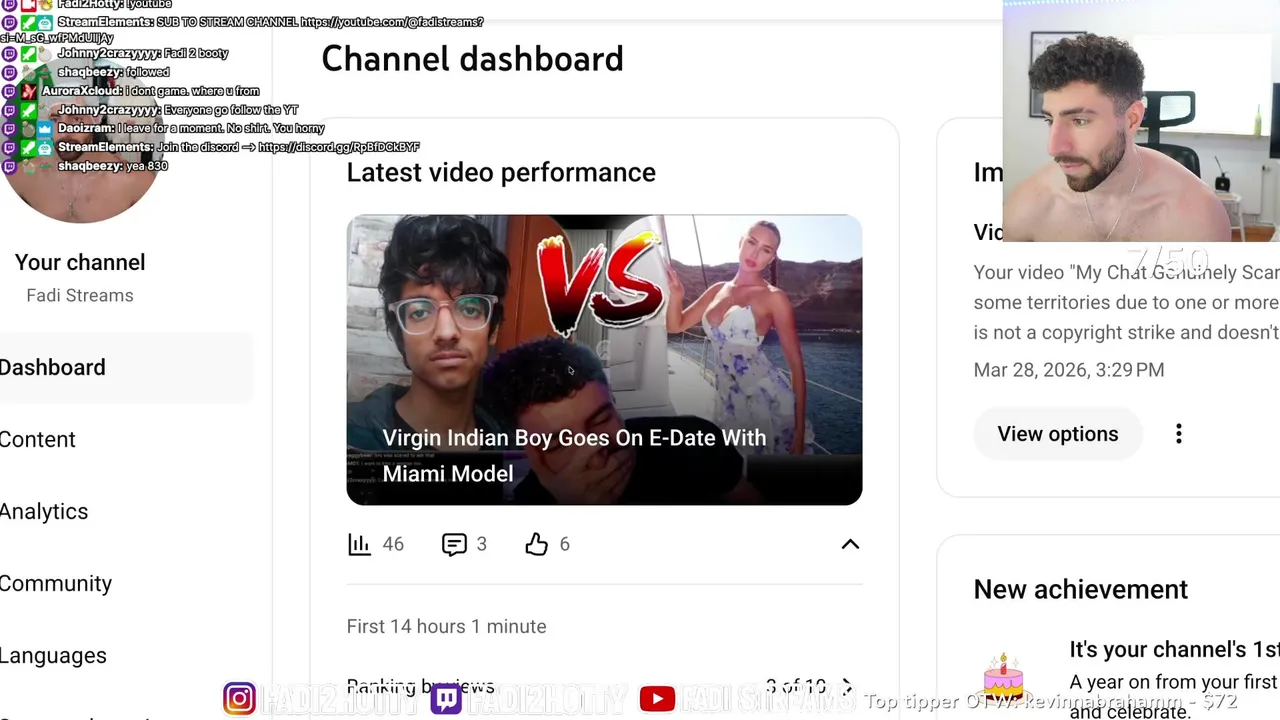Click the View options button

pos(1058,434)
